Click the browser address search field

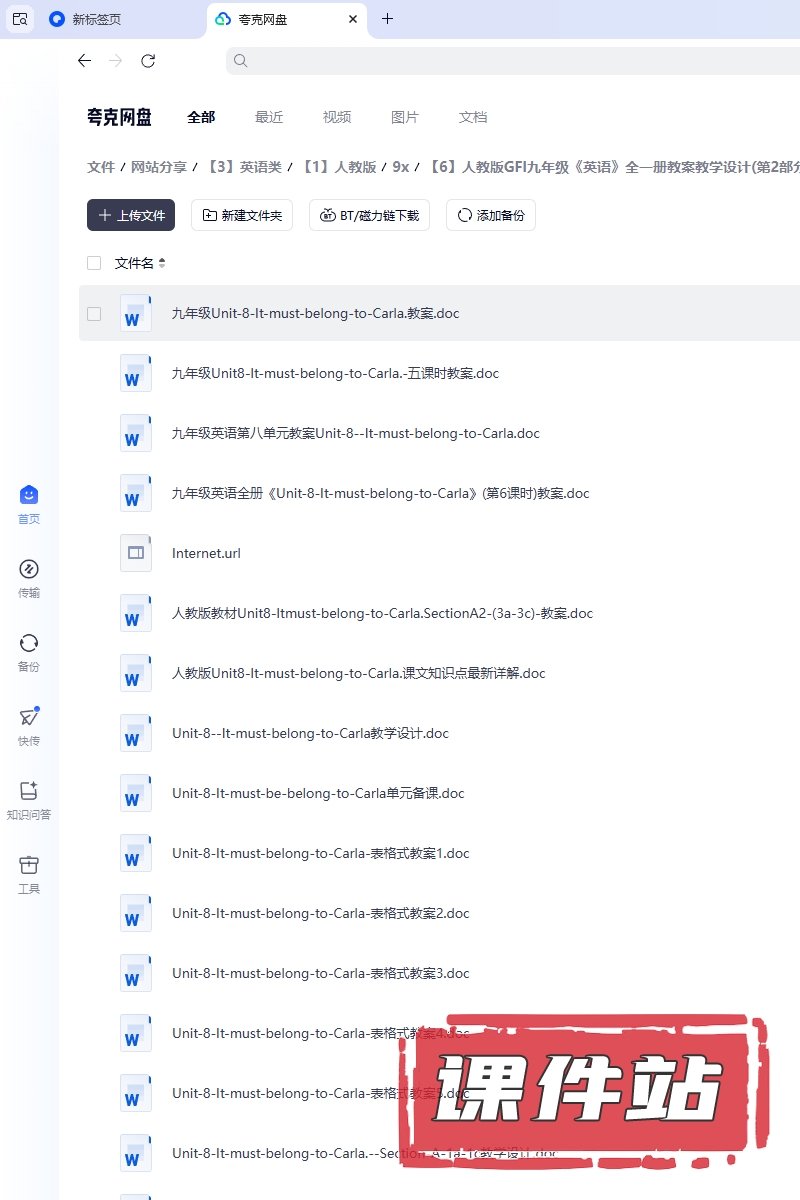pos(510,61)
